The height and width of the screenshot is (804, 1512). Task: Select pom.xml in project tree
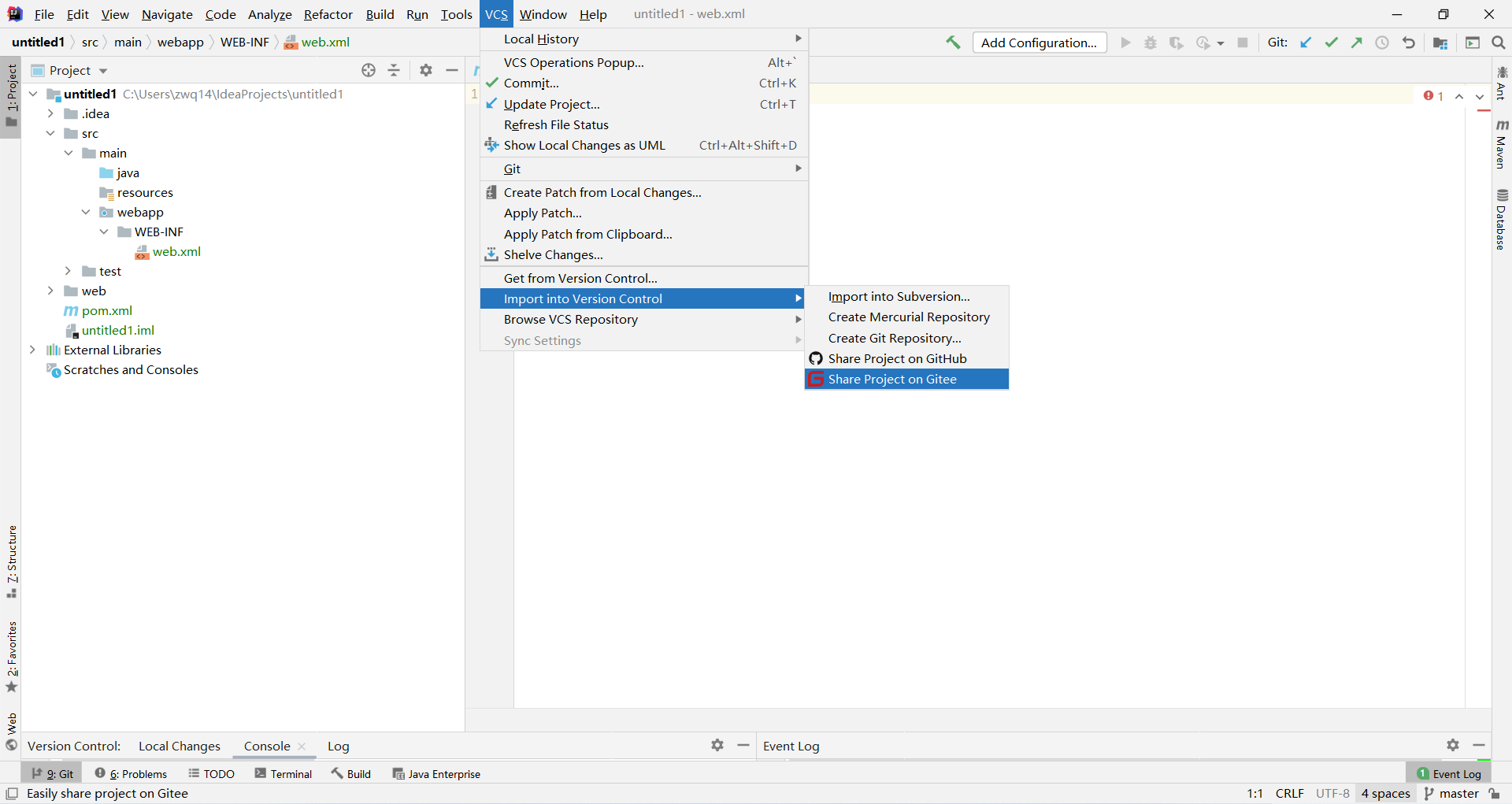tap(107, 310)
